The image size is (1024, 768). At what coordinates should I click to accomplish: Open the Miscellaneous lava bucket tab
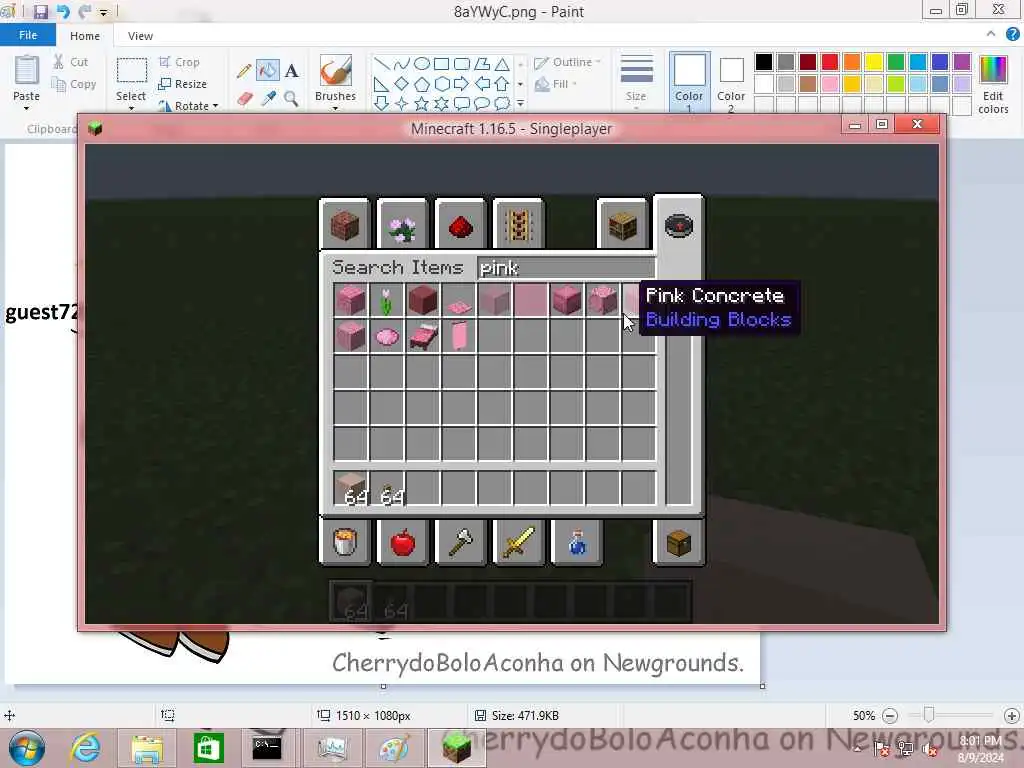345,542
